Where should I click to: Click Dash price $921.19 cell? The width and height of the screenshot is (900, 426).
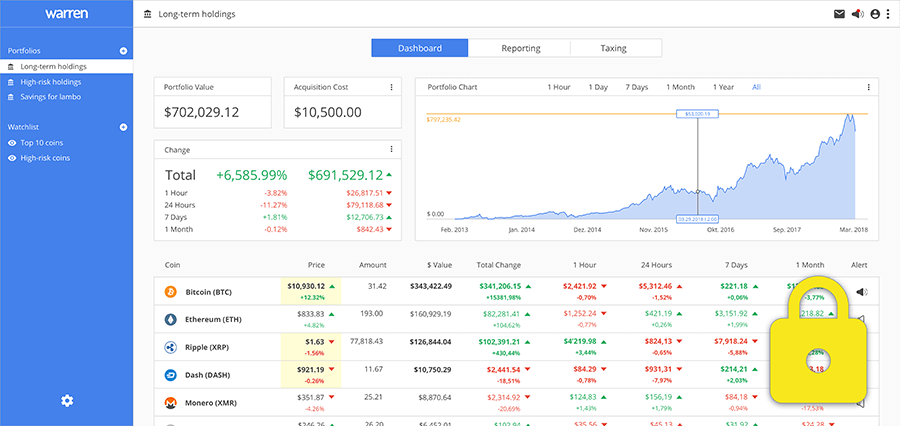(x=311, y=375)
